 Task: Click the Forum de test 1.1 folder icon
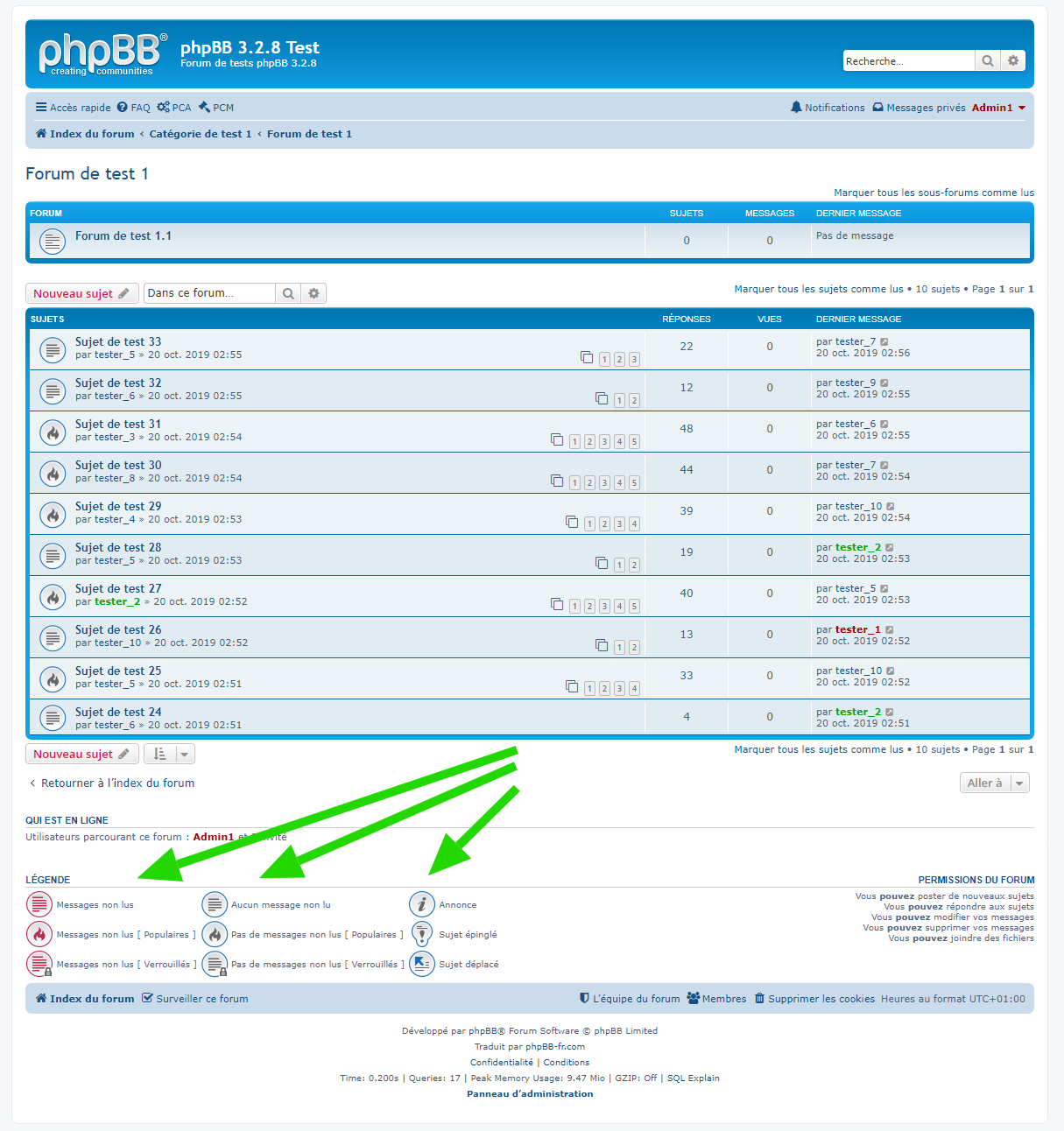(53, 241)
